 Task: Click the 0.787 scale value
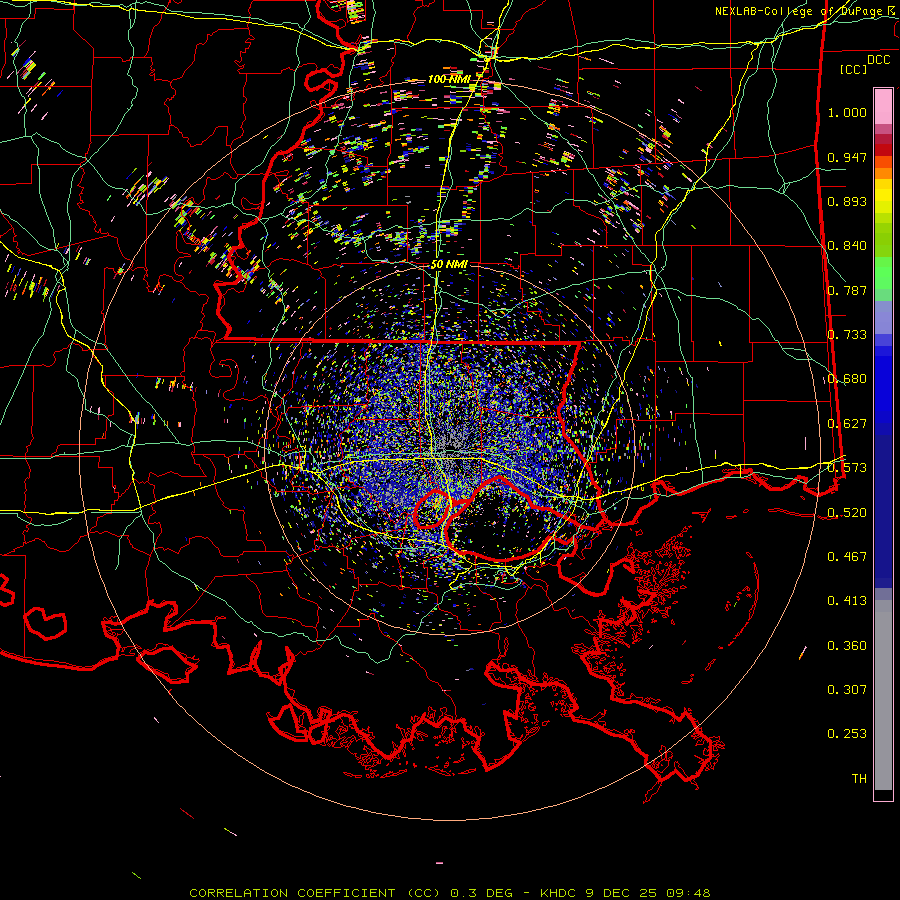(x=847, y=290)
